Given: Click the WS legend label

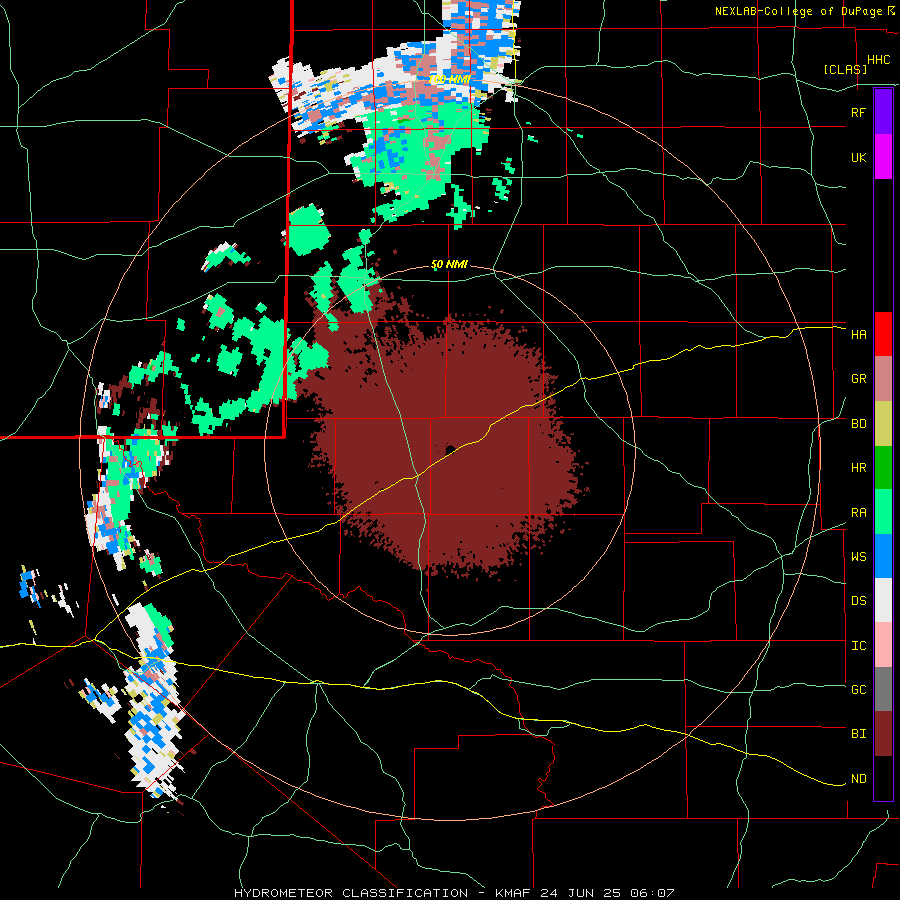Looking at the screenshot, I should pyautogui.click(x=858, y=557).
